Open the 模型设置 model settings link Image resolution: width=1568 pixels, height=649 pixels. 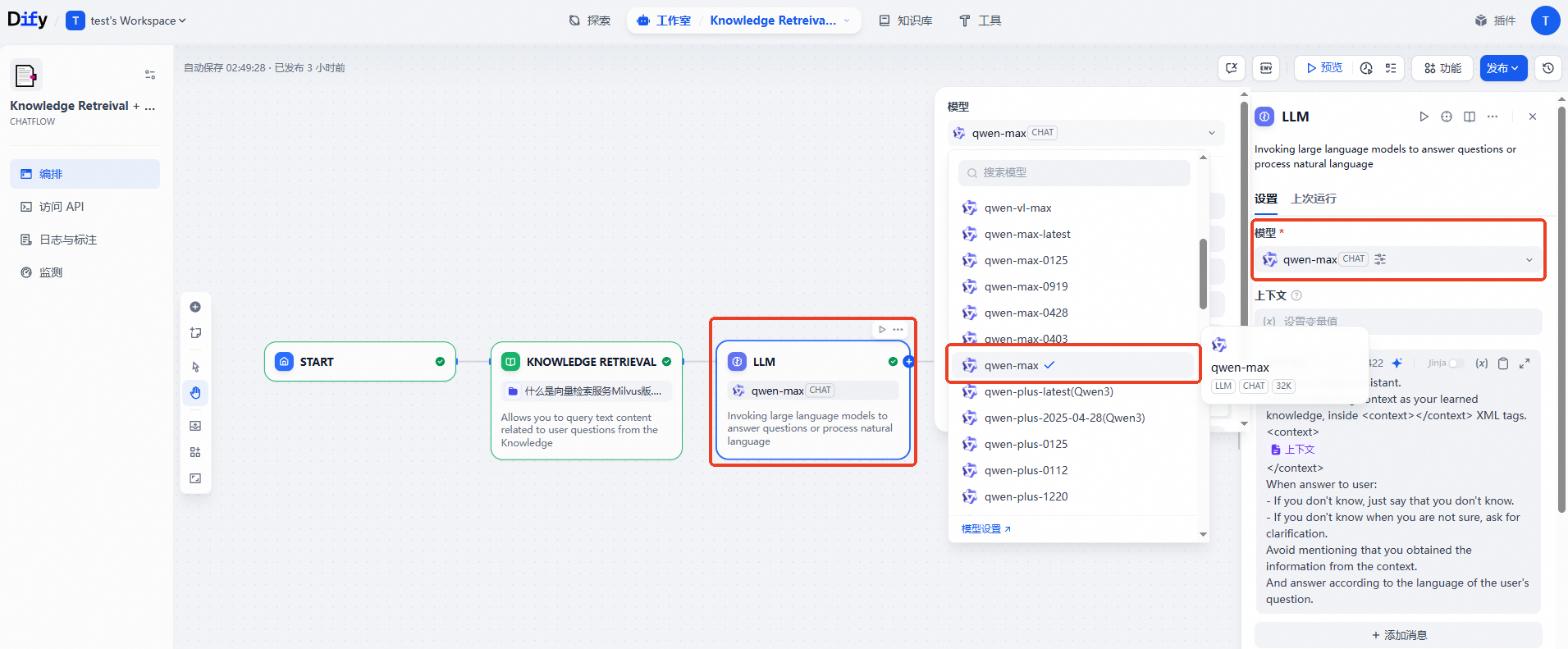[985, 529]
